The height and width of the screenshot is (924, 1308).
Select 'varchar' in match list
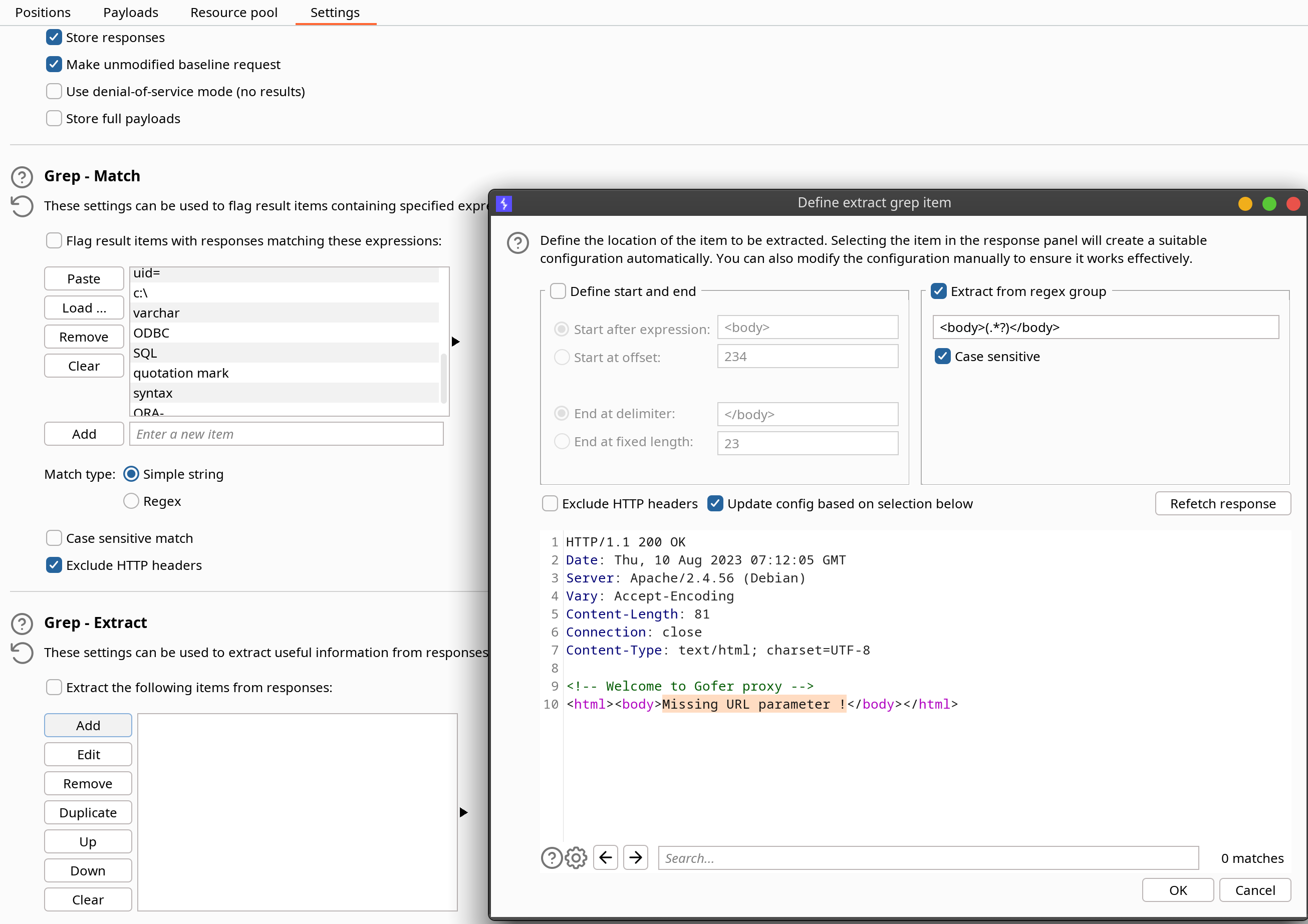(285, 313)
